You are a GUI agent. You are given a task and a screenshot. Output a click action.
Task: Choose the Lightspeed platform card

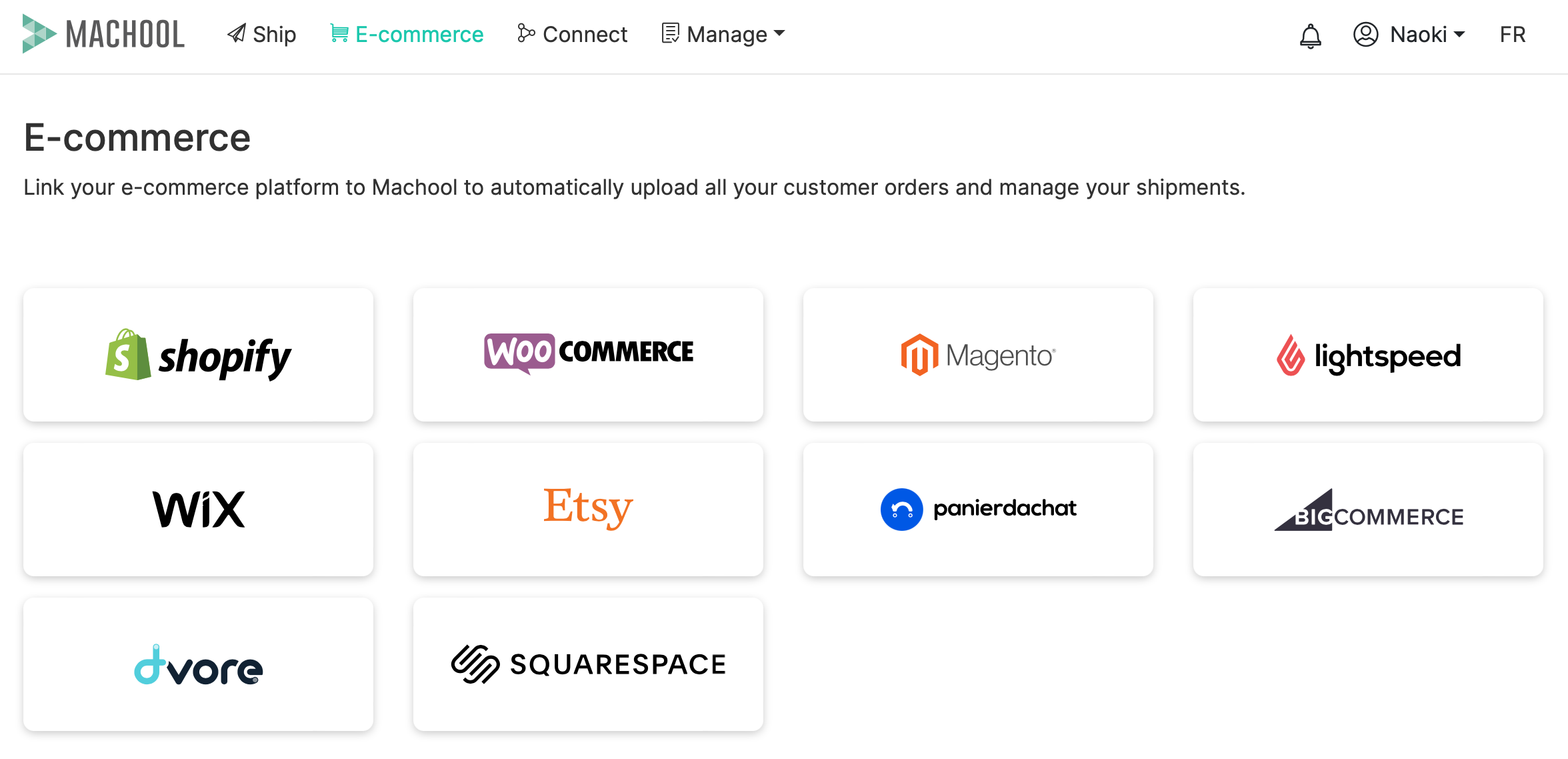[x=1368, y=355]
